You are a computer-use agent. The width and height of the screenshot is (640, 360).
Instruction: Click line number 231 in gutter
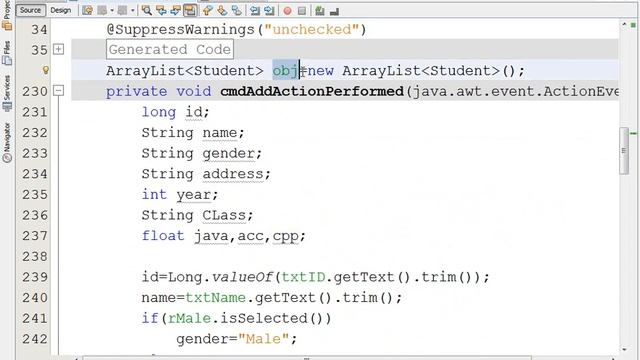point(35,112)
